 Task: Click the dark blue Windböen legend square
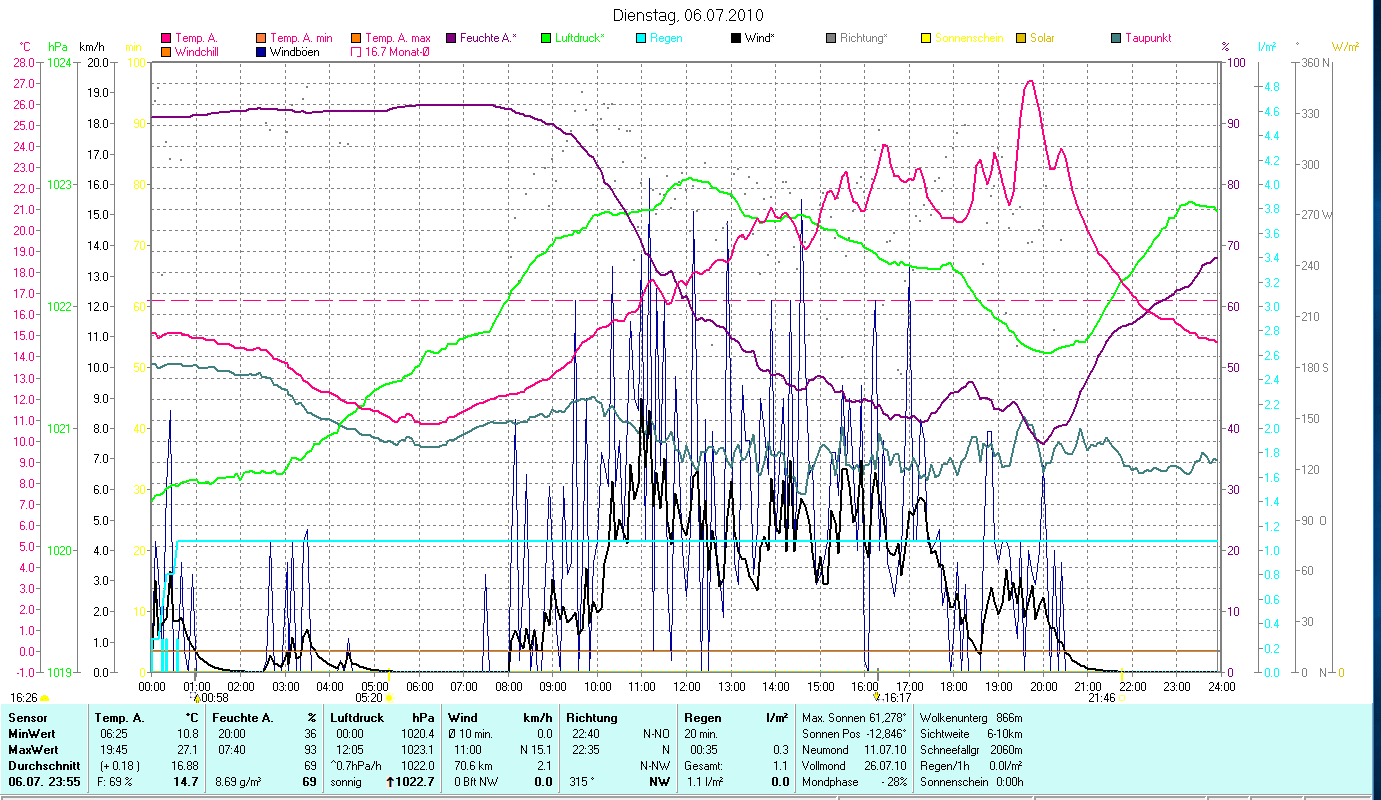coord(262,51)
